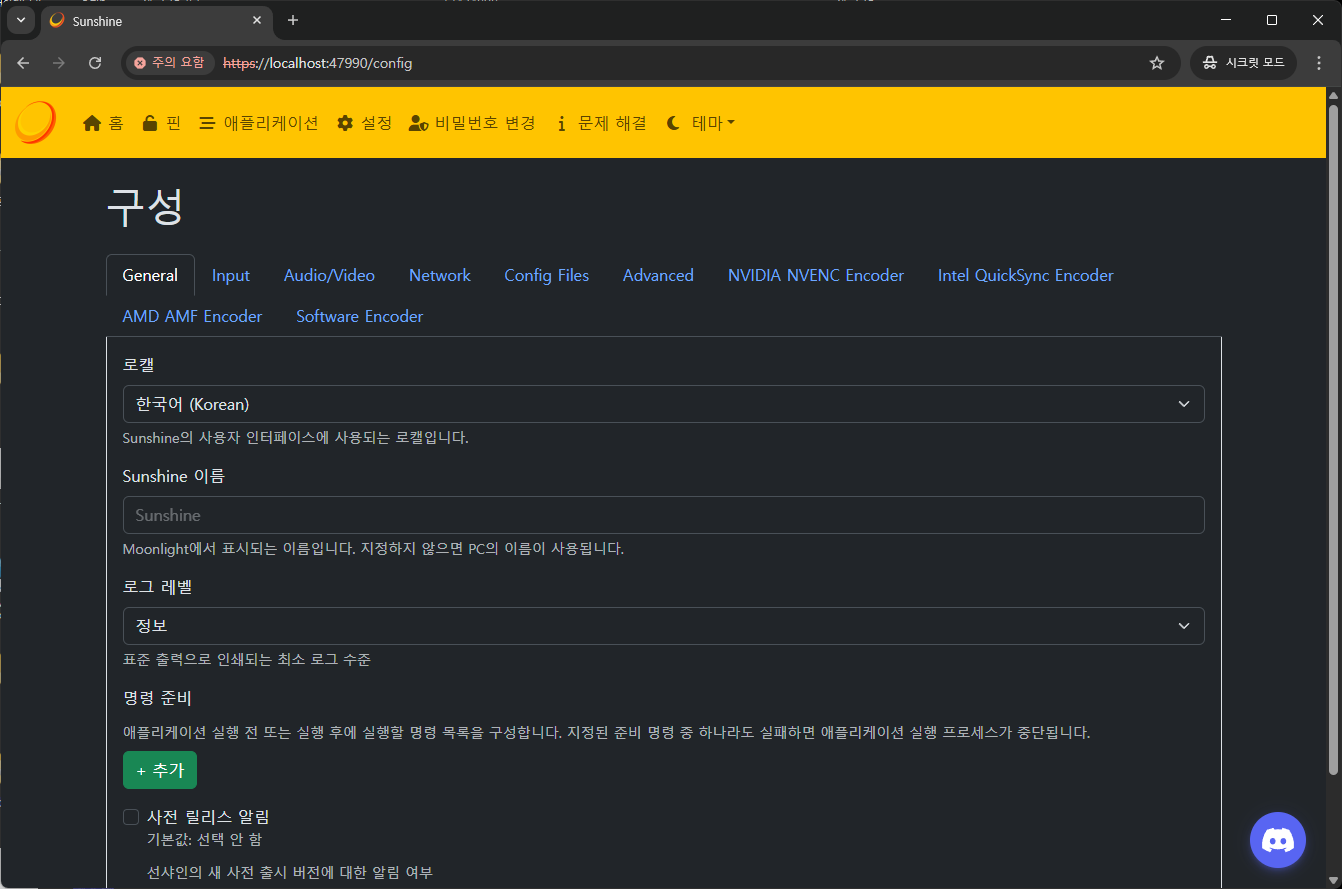Open the 문제 해결 page
The height and width of the screenshot is (889, 1342).
click(601, 123)
